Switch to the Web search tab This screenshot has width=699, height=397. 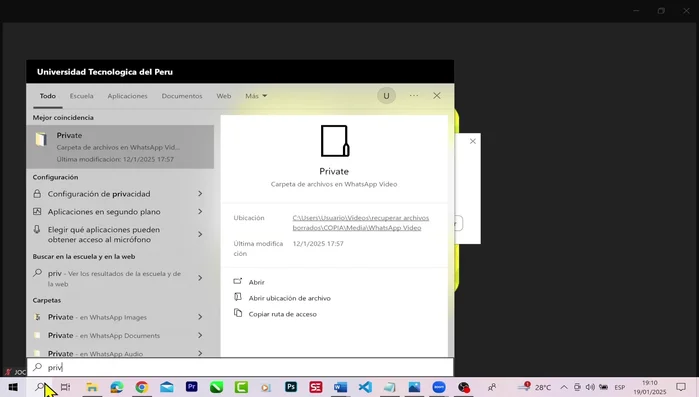click(224, 96)
